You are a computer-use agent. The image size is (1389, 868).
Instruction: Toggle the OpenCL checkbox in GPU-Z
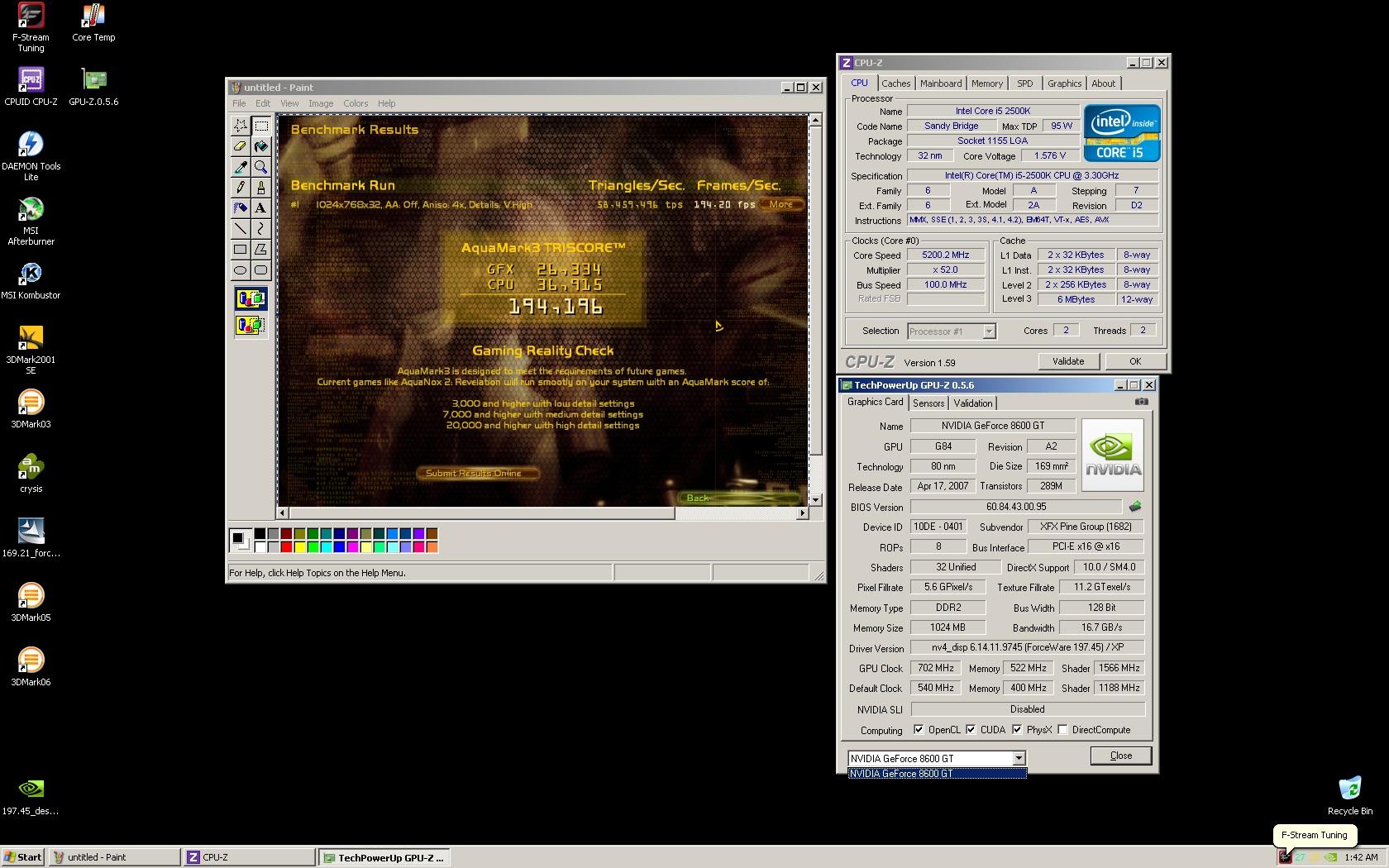(x=919, y=730)
